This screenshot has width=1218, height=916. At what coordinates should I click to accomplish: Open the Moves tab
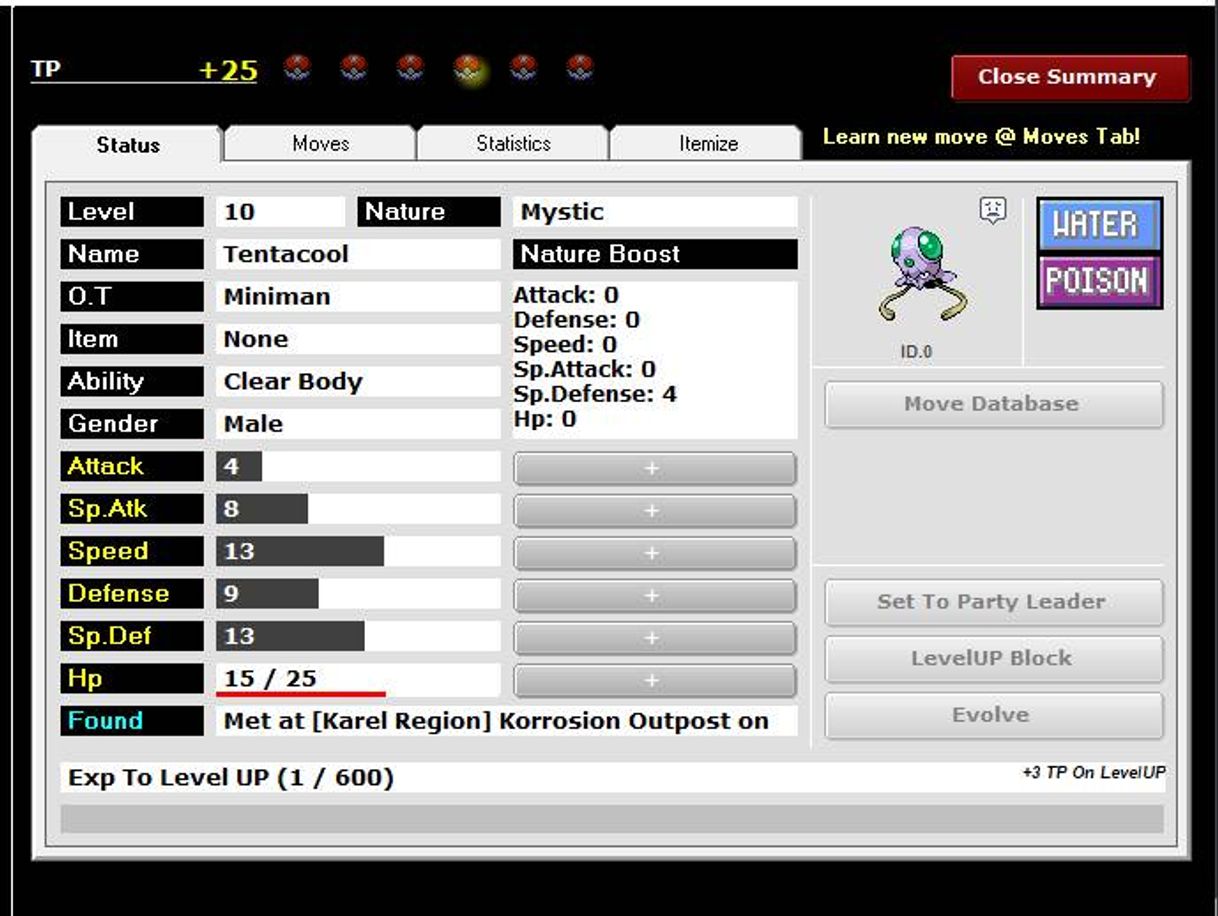pyautogui.click(x=320, y=144)
